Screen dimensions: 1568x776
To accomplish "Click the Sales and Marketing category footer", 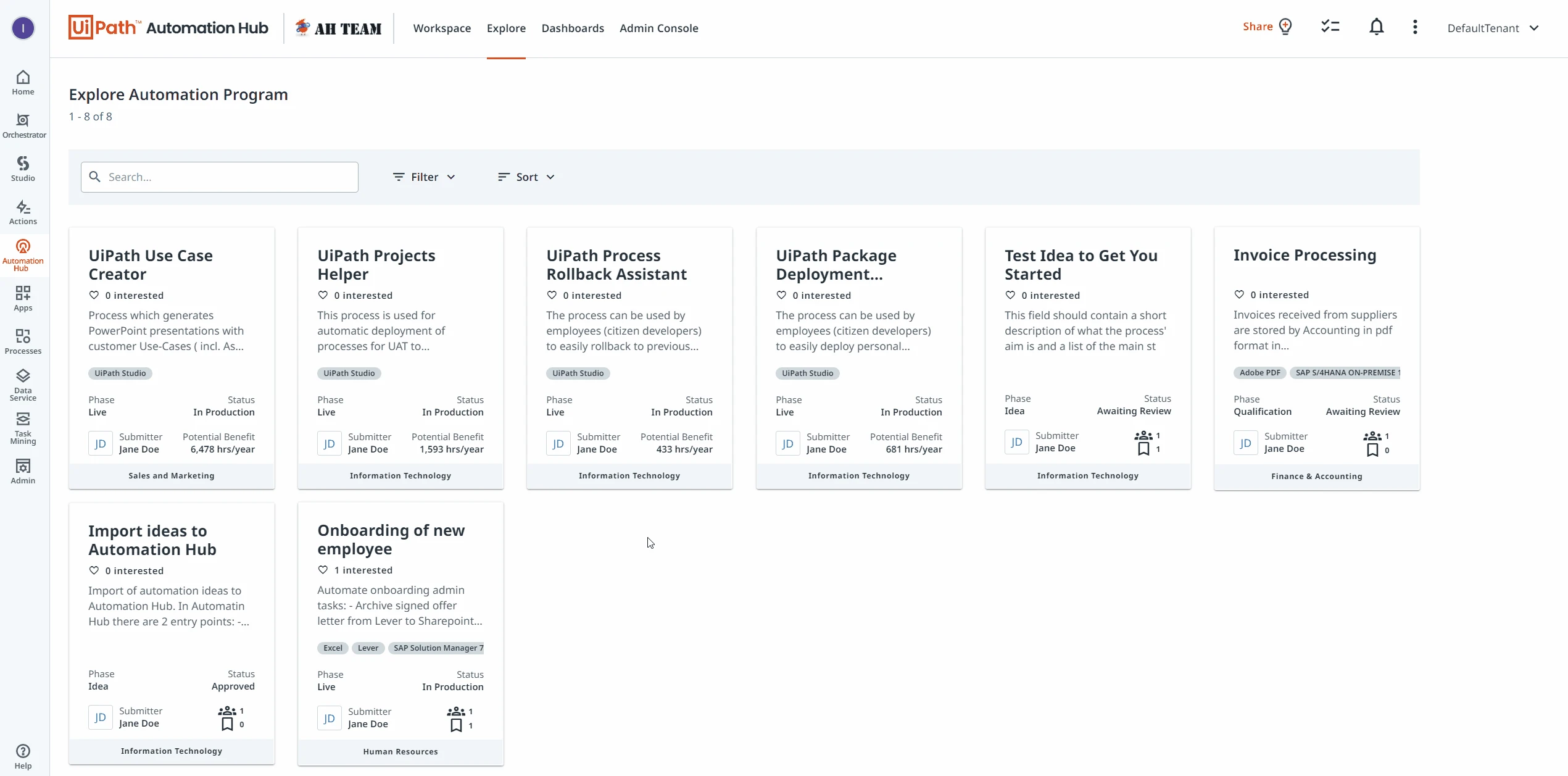I will [x=172, y=476].
